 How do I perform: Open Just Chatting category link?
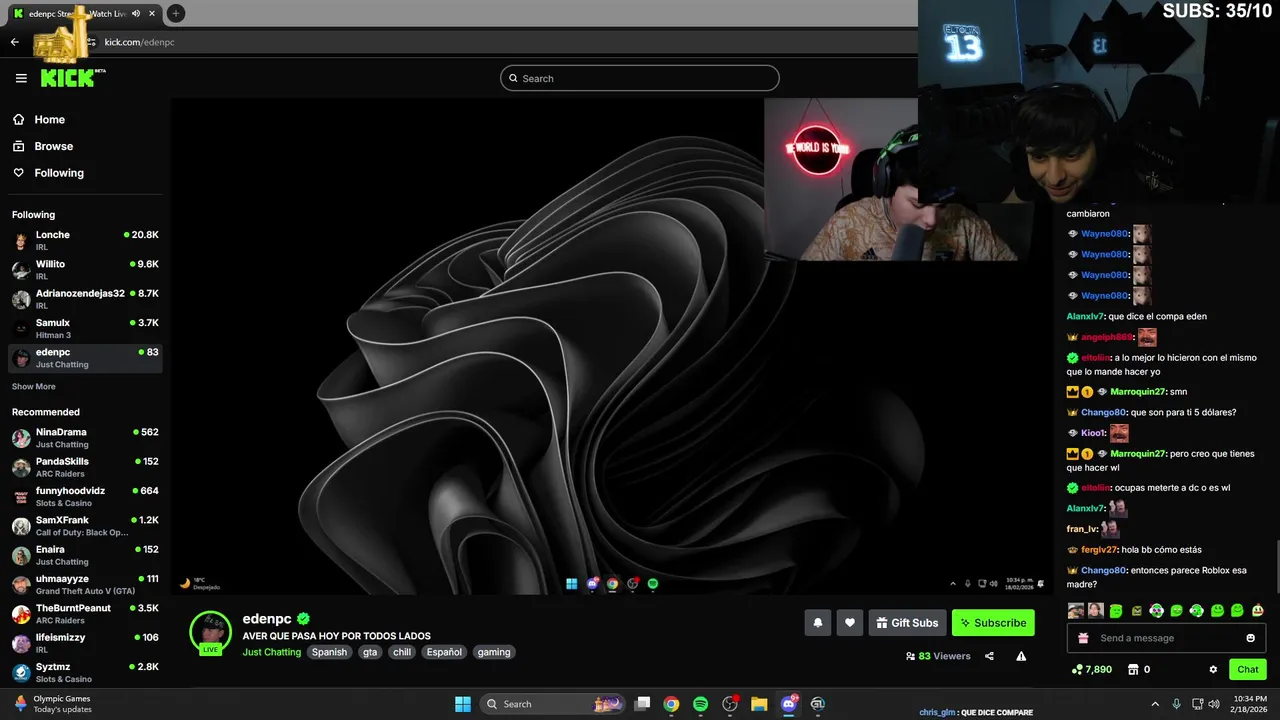(272, 652)
